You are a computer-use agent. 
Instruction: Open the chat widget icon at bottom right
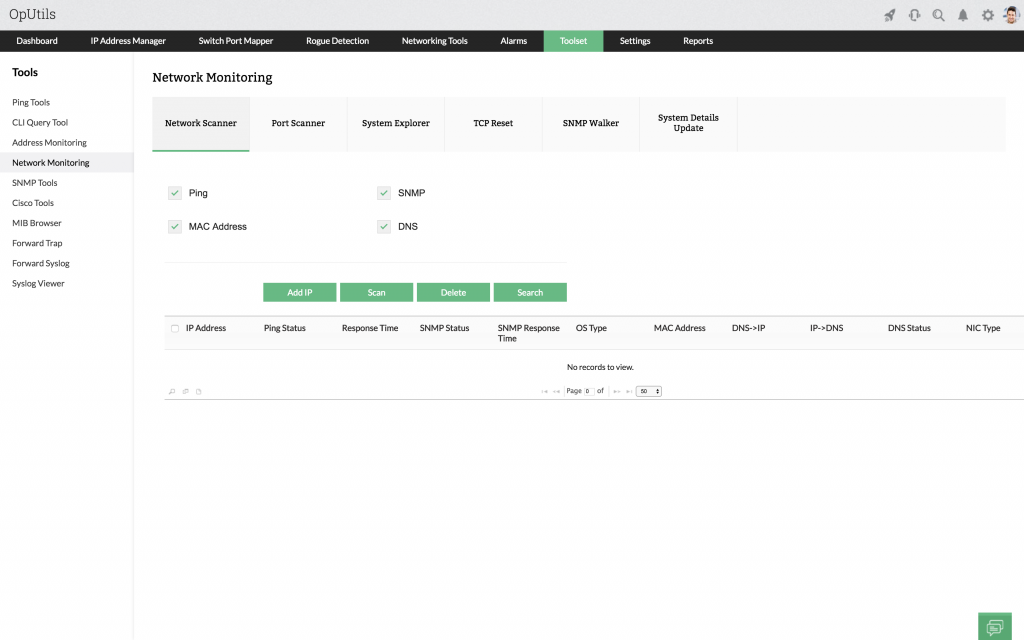(995, 627)
